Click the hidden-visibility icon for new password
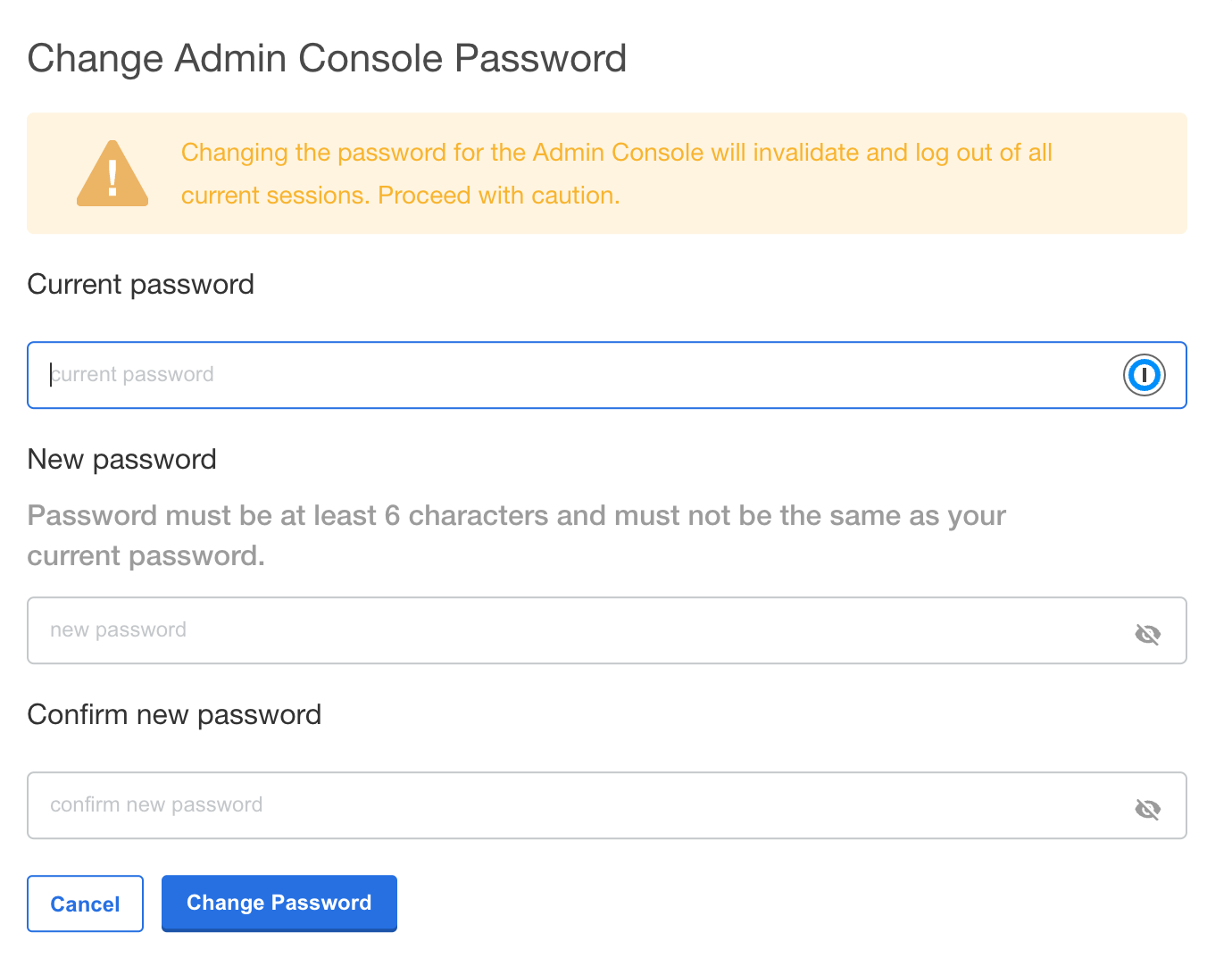 (1148, 633)
